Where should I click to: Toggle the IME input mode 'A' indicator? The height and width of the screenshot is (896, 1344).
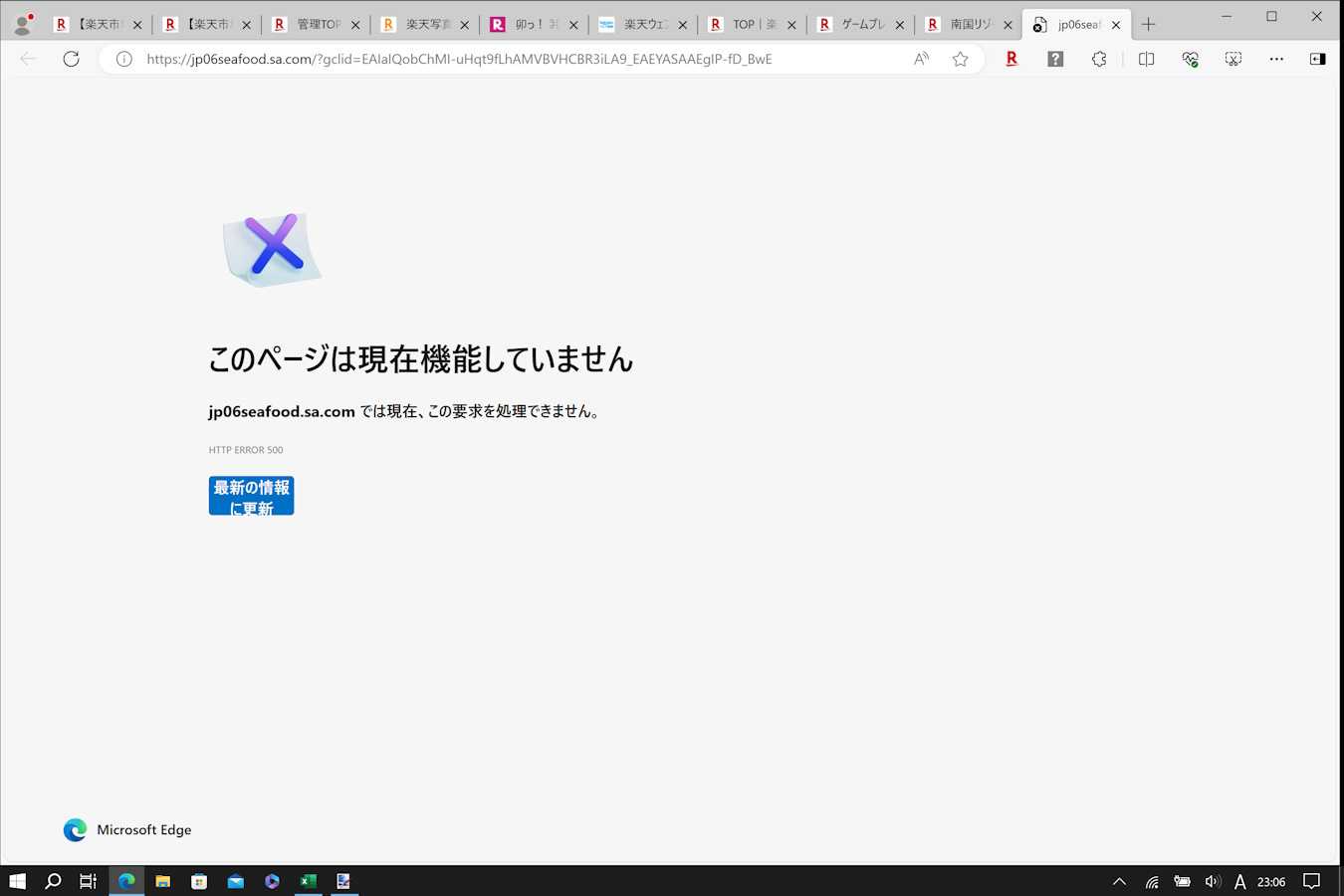(x=1239, y=881)
